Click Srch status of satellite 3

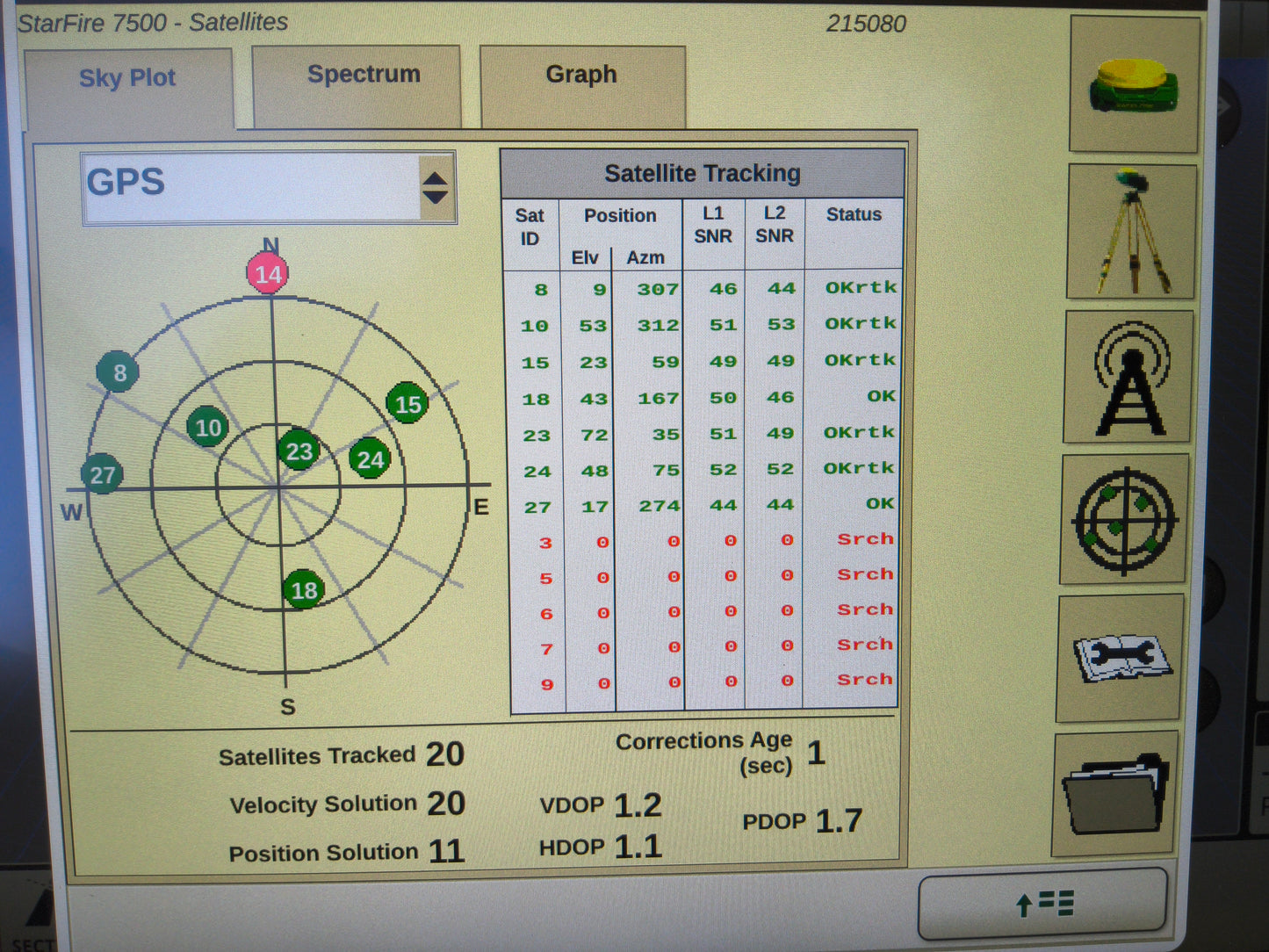[865, 539]
